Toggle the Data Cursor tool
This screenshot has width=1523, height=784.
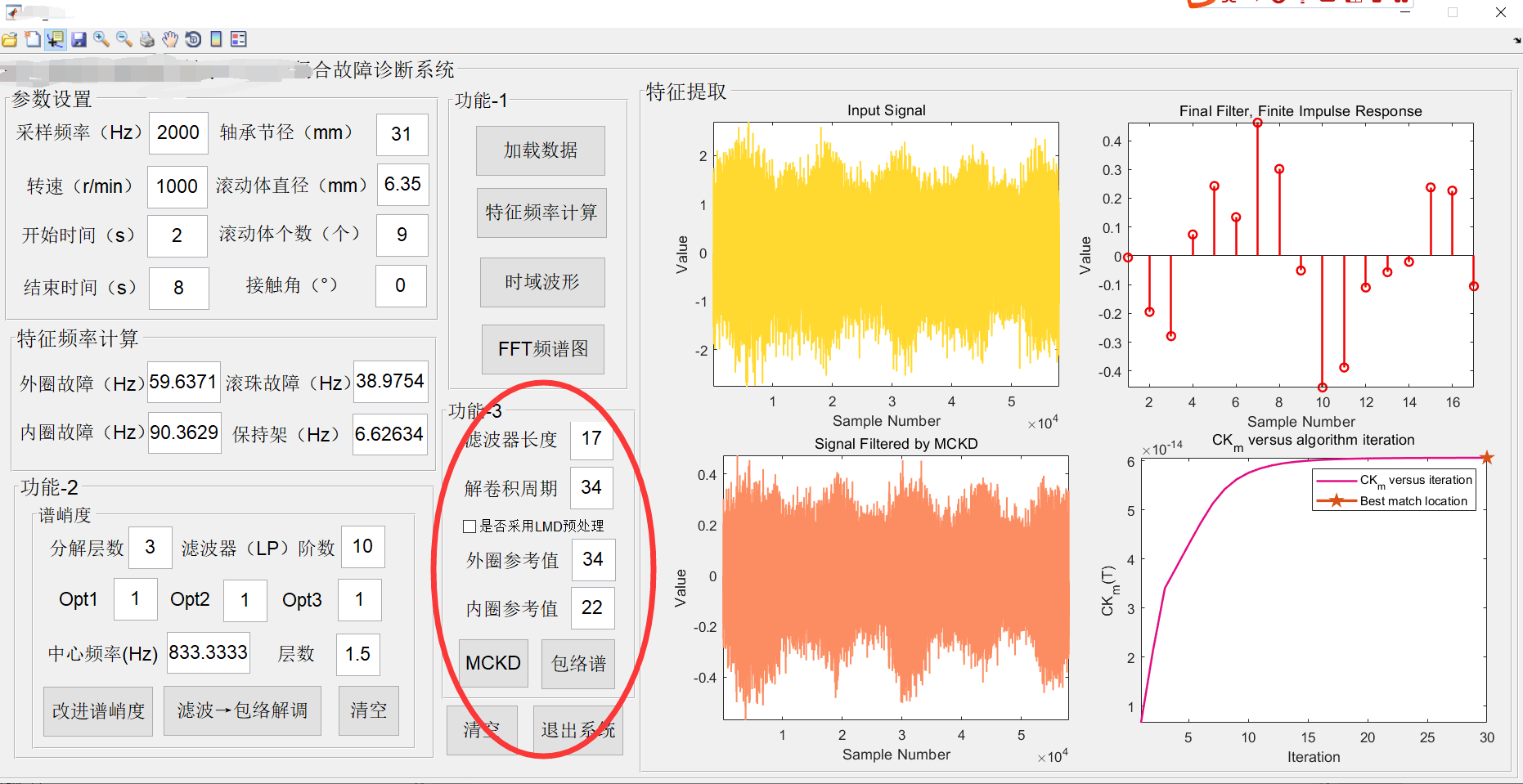[55, 39]
